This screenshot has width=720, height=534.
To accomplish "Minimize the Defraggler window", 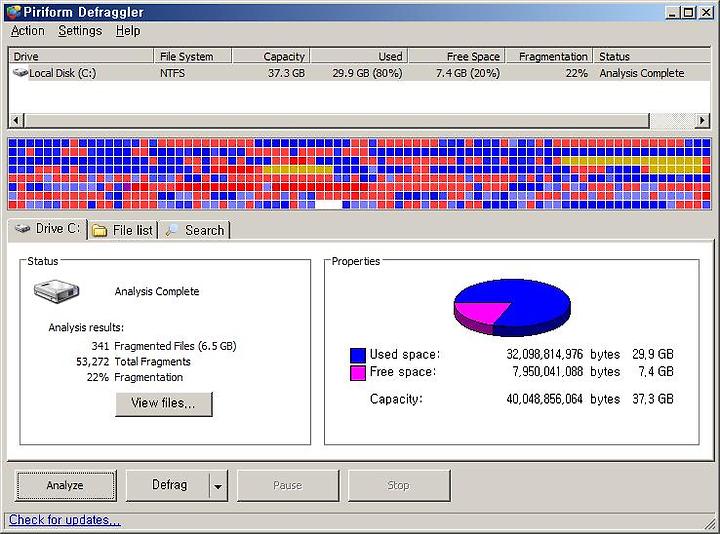I will tap(672, 12).
